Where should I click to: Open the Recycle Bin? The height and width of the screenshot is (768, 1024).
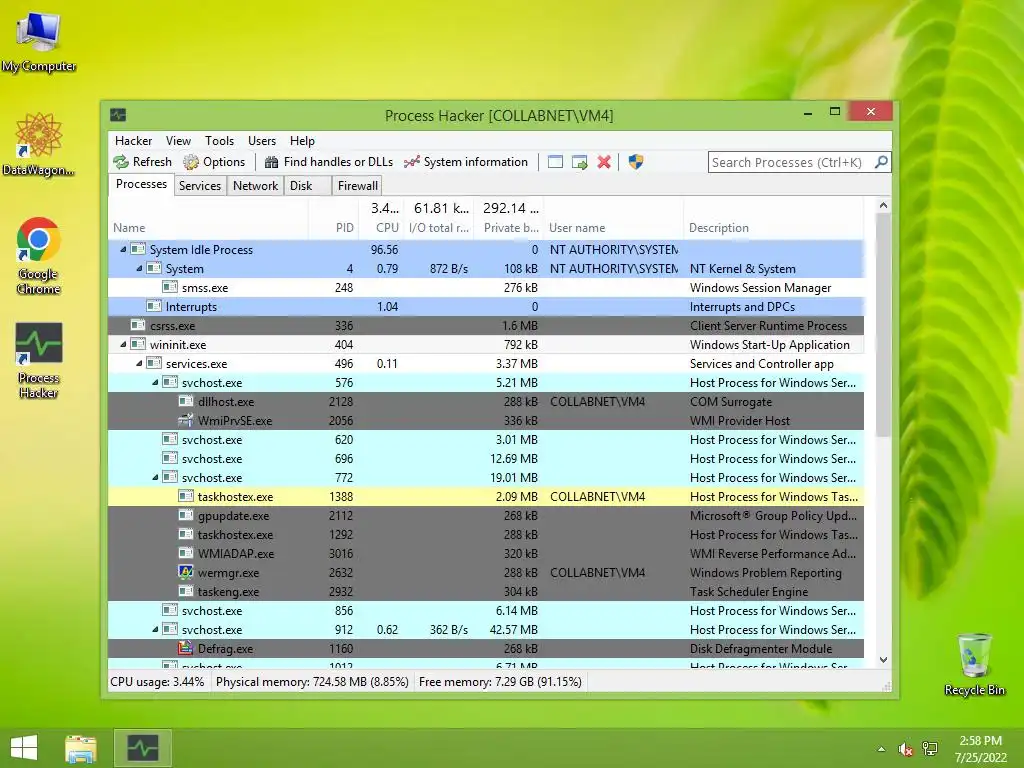point(974,664)
